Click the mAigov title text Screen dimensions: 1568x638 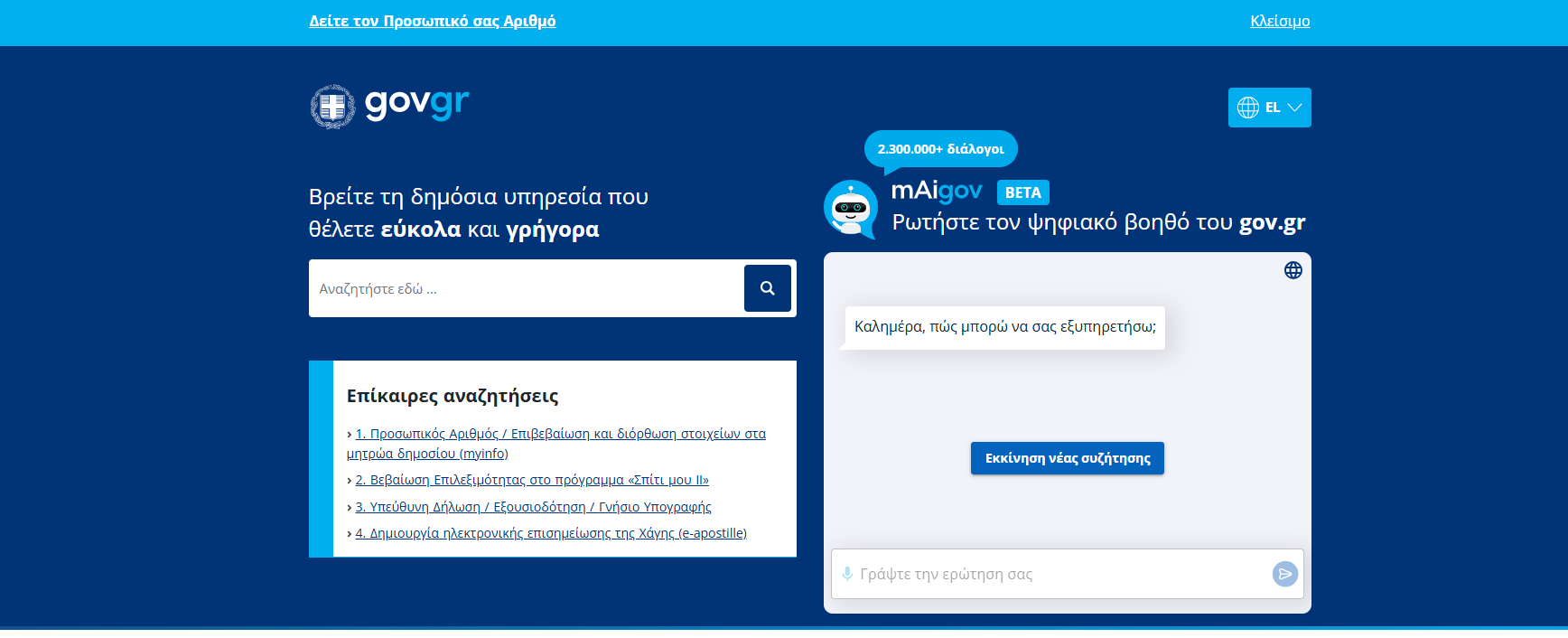[x=937, y=191]
